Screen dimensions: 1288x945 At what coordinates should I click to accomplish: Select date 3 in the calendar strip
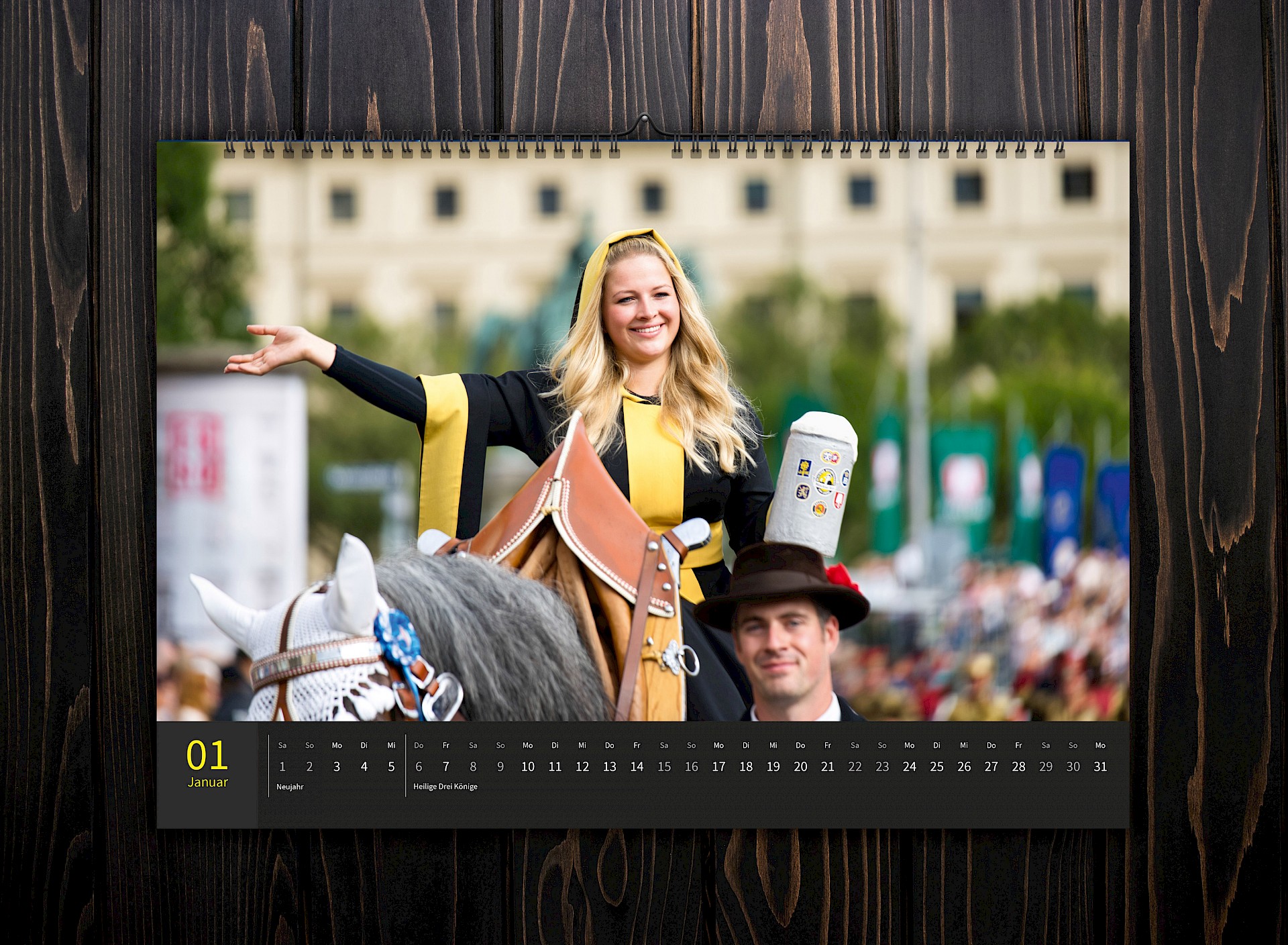coord(337,766)
